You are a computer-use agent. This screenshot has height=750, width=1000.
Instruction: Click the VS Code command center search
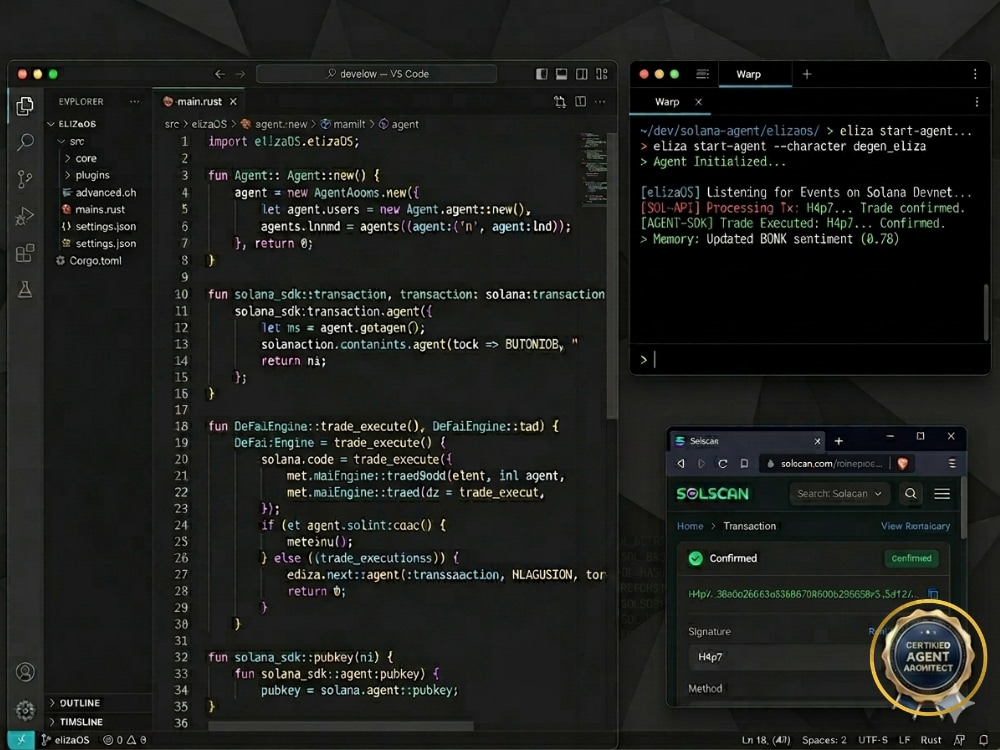pyautogui.click(x=376, y=74)
